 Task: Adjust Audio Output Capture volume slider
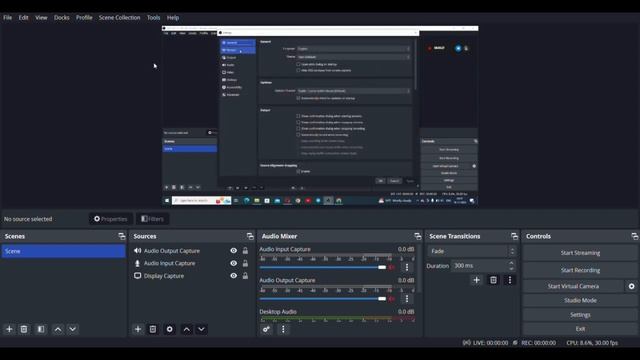(322, 299)
